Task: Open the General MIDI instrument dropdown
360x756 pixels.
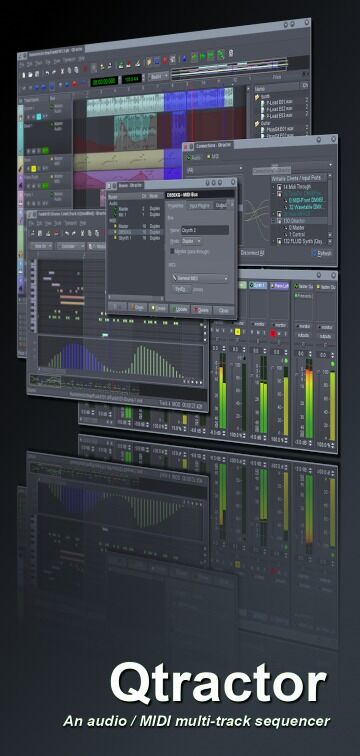Action: tap(199, 278)
